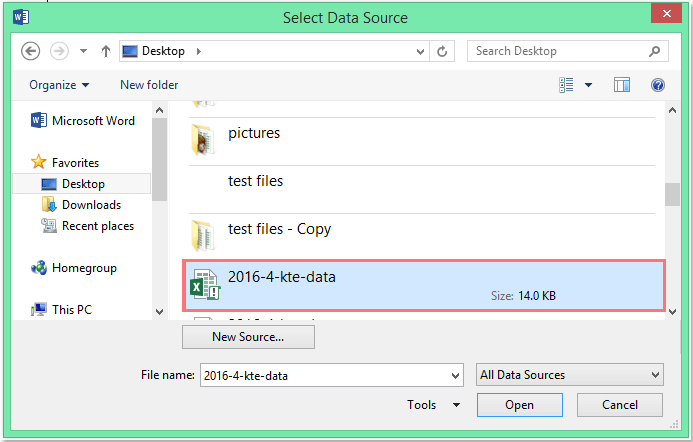Image resolution: width=693 pixels, height=442 pixels.
Task: Click New folder in the toolbar
Action: 149,85
